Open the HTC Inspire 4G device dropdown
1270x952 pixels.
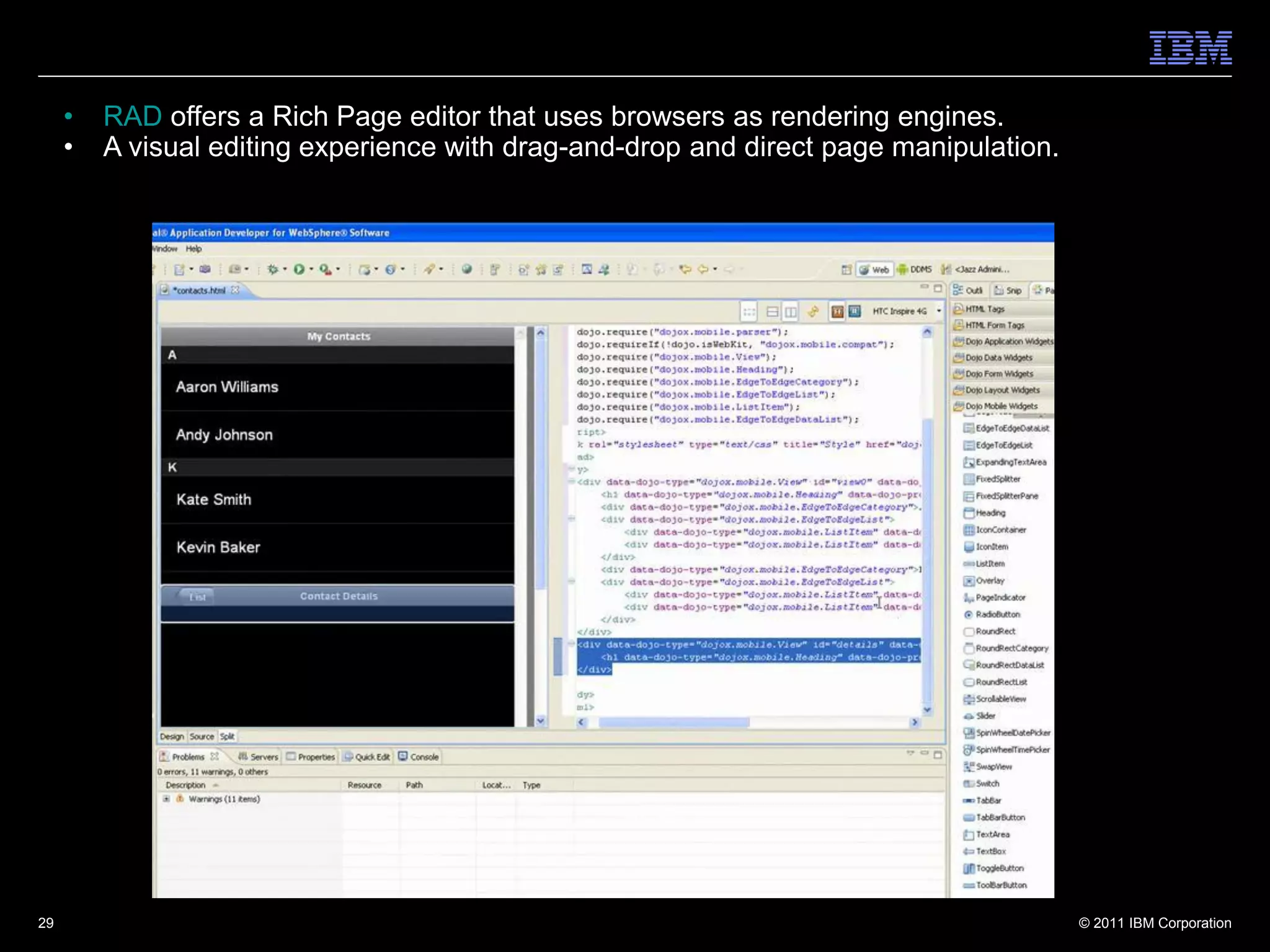pyautogui.click(x=939, y=311)
